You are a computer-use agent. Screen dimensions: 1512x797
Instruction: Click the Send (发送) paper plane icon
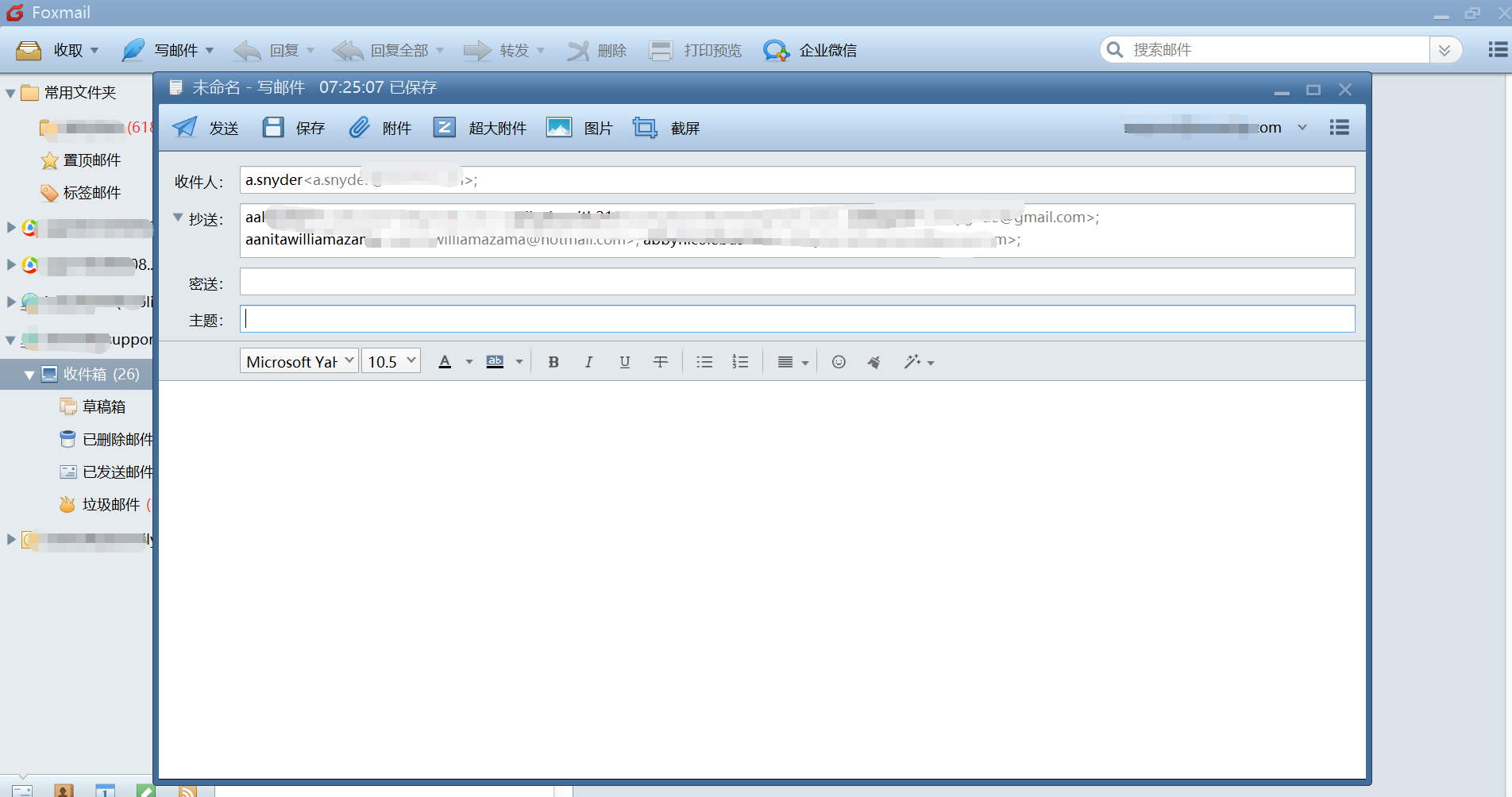(x=185, y=128)
